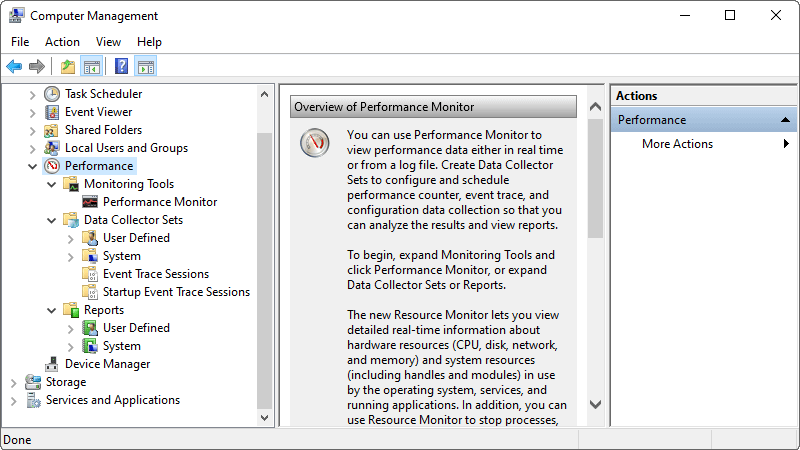Expand the Task Scheduler node
The width and height of the screenshot is (800, 450).
[32, 94]
